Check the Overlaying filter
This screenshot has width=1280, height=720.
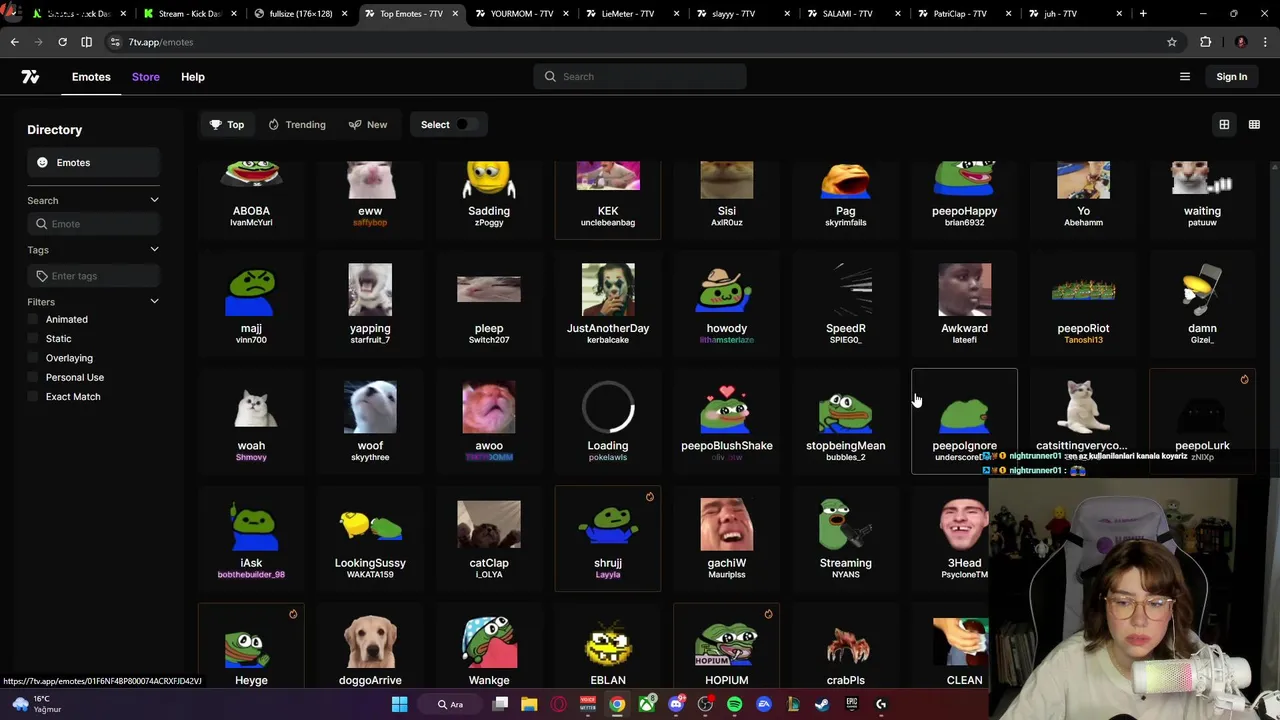coord(33,358)
